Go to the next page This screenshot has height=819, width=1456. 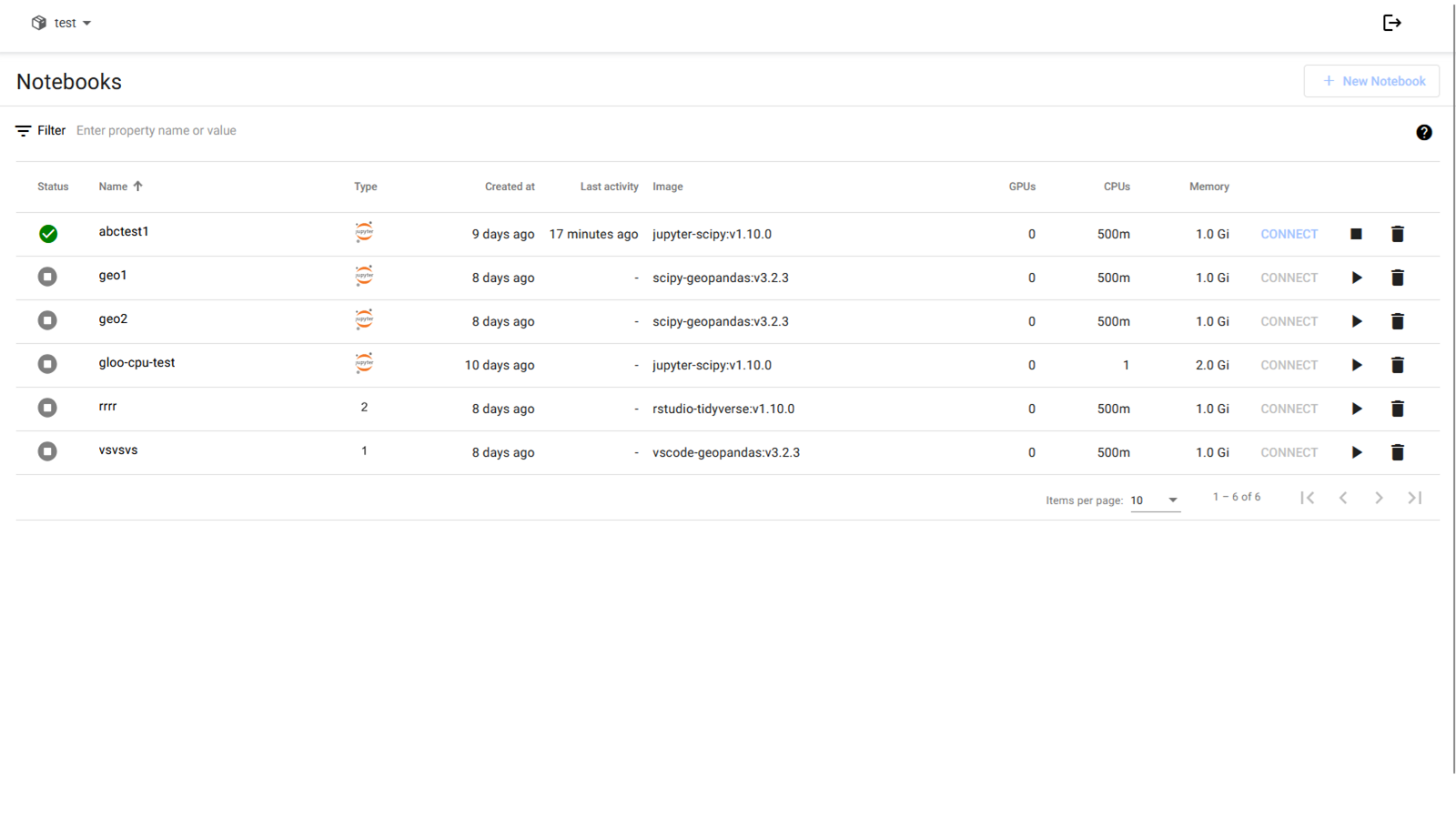(1380, 498)
